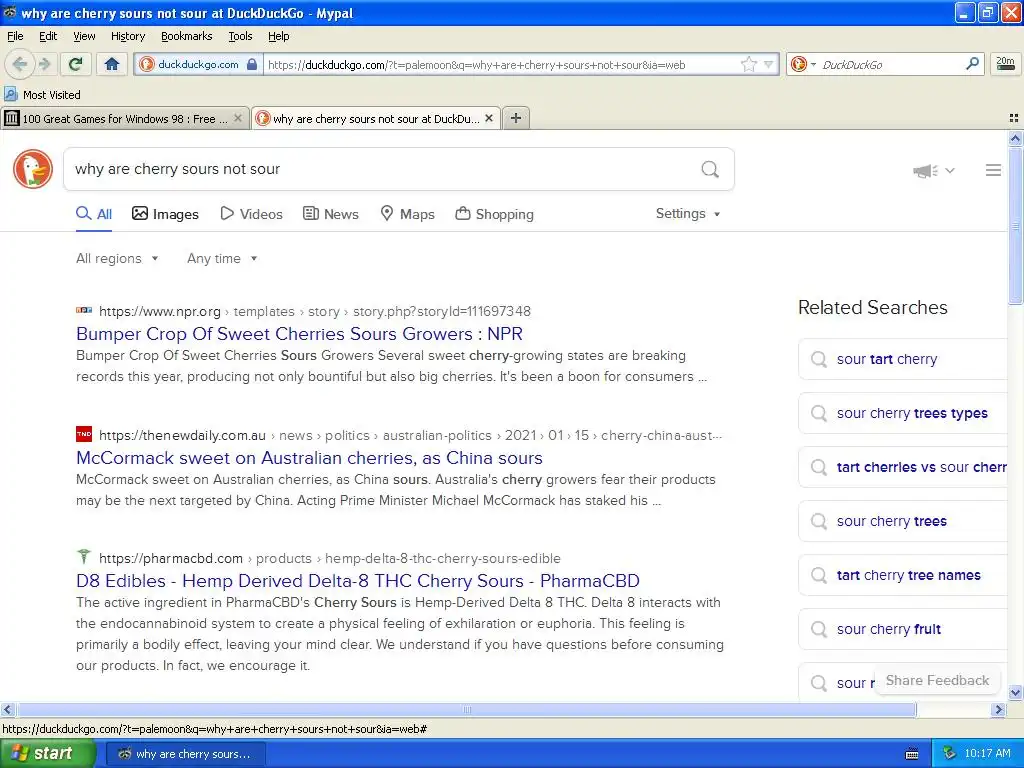This screenshot has height=768, width=1024.
Task: Open the Any time filter dropdown
Action: (x=222, y=259)
